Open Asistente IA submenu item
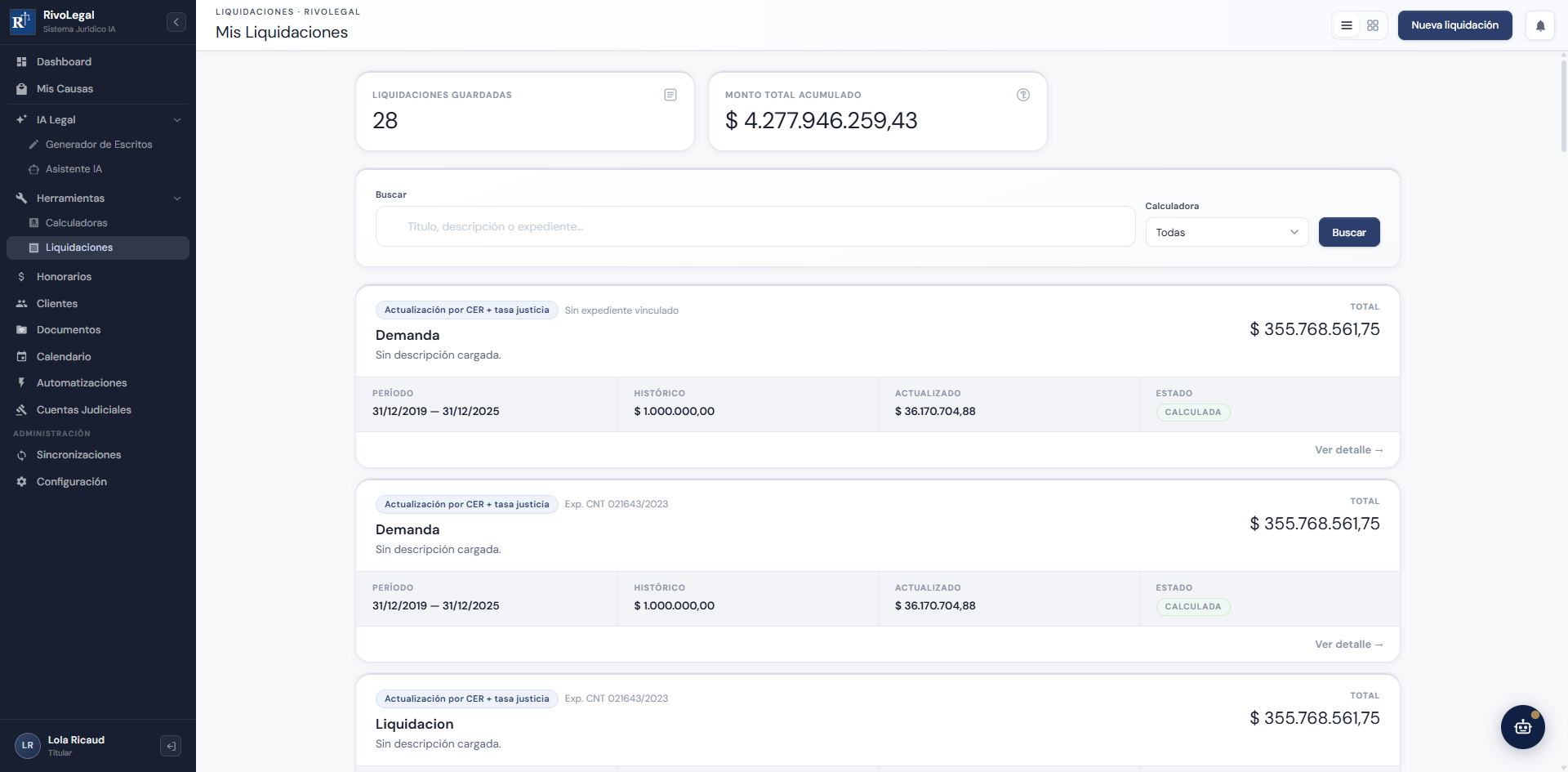This screenshot has height=772, width=1568. (98, 169)
